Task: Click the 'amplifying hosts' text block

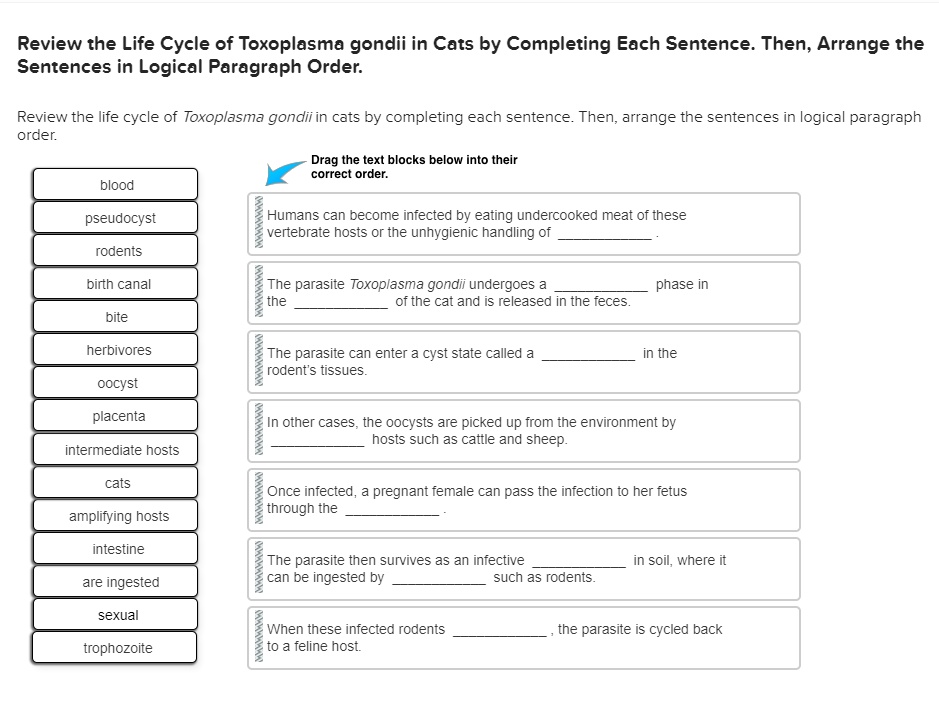Action: tap(115, 515)
